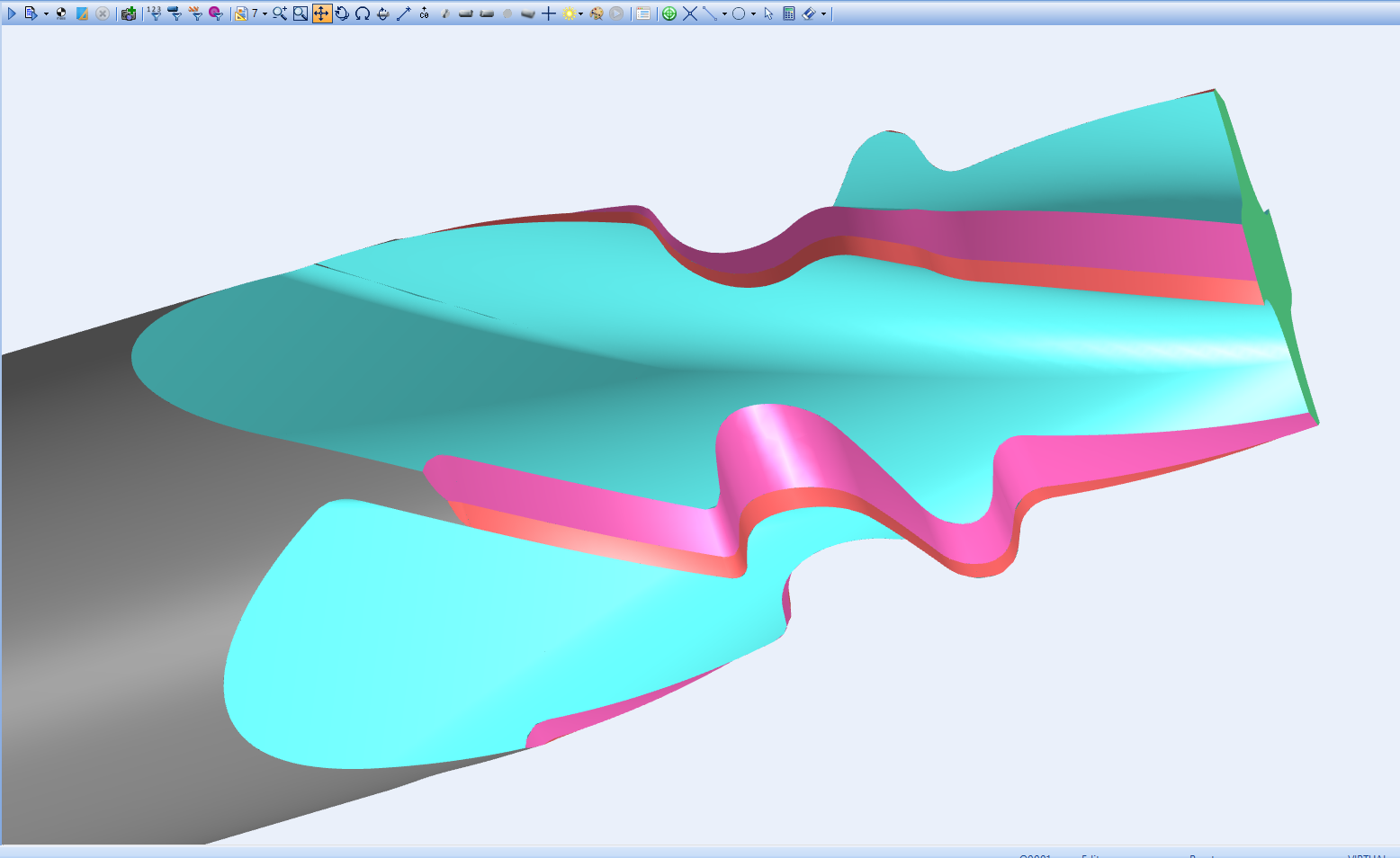The height and width of the screenshot is (858, 1400).
Task: Open the line tool dropdown arrow
Action: pos(724,13)
